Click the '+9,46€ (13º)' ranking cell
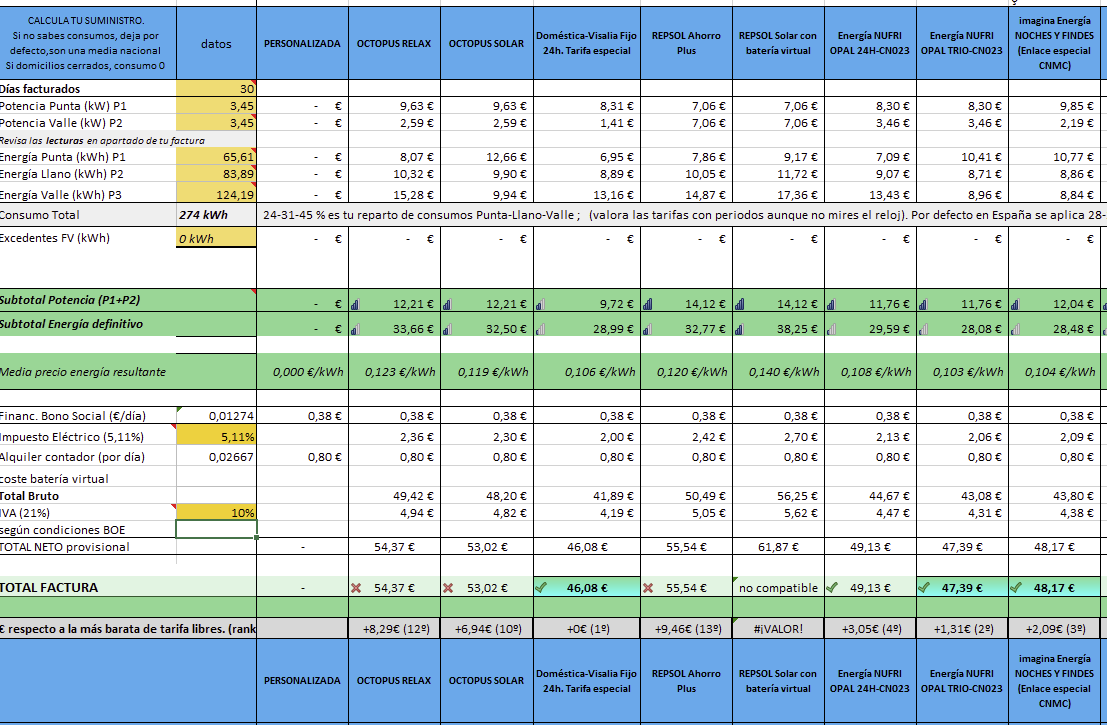Viewport: 1107px width, 725px height. pos(686,628)
